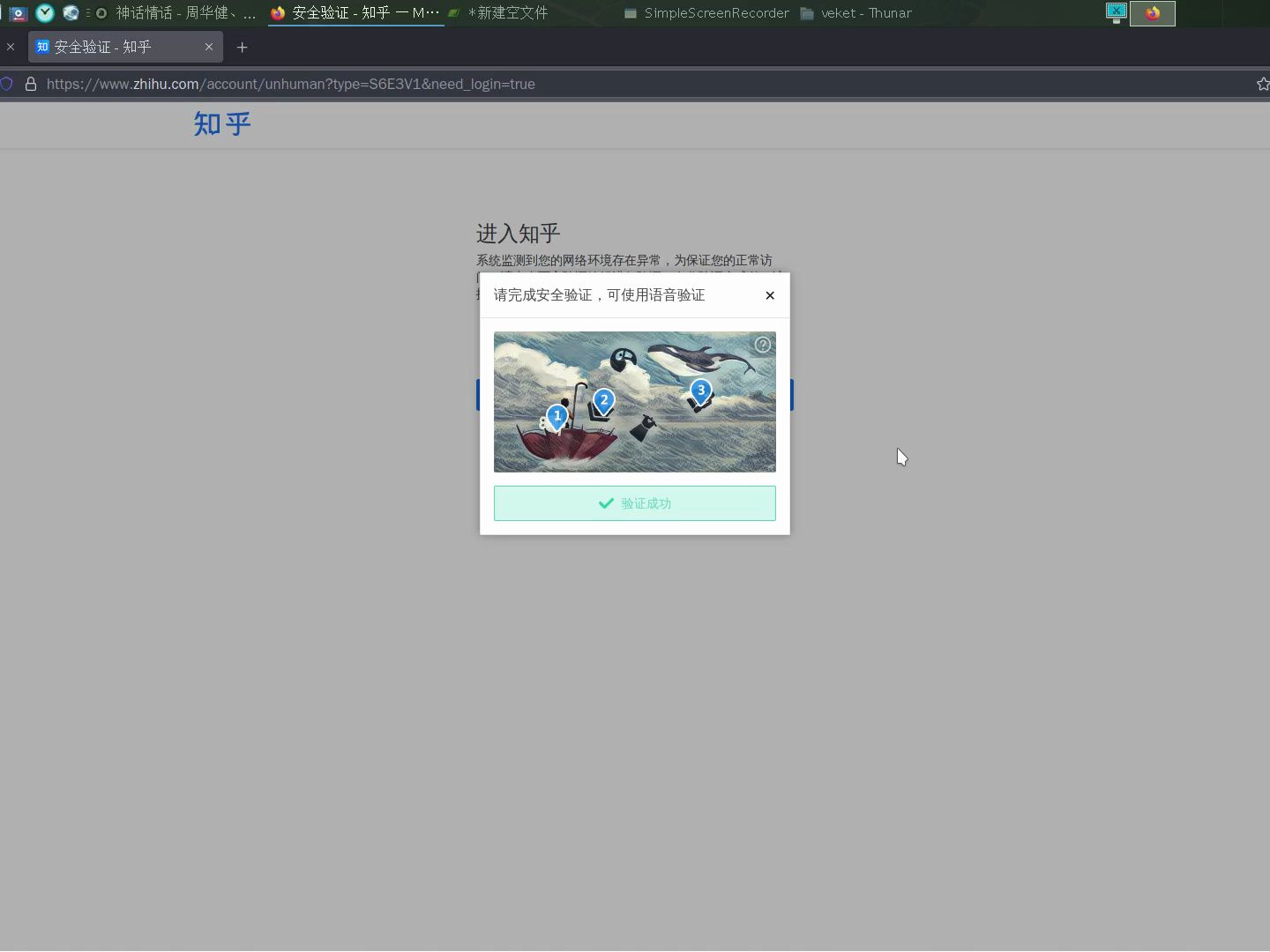The height and width of the screenshot is (952, 1270).
Task: Click the 进入知乎 heading text
Action: pos(519,234)
